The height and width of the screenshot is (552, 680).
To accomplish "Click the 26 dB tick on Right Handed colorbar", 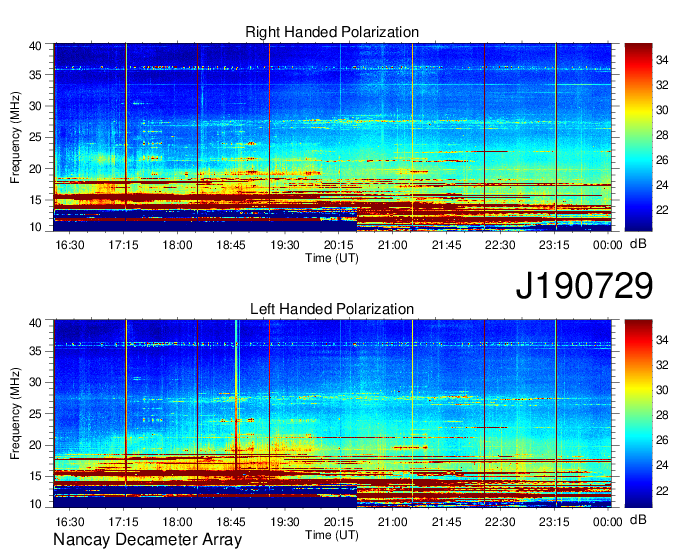I will click(x=662, y=160).
